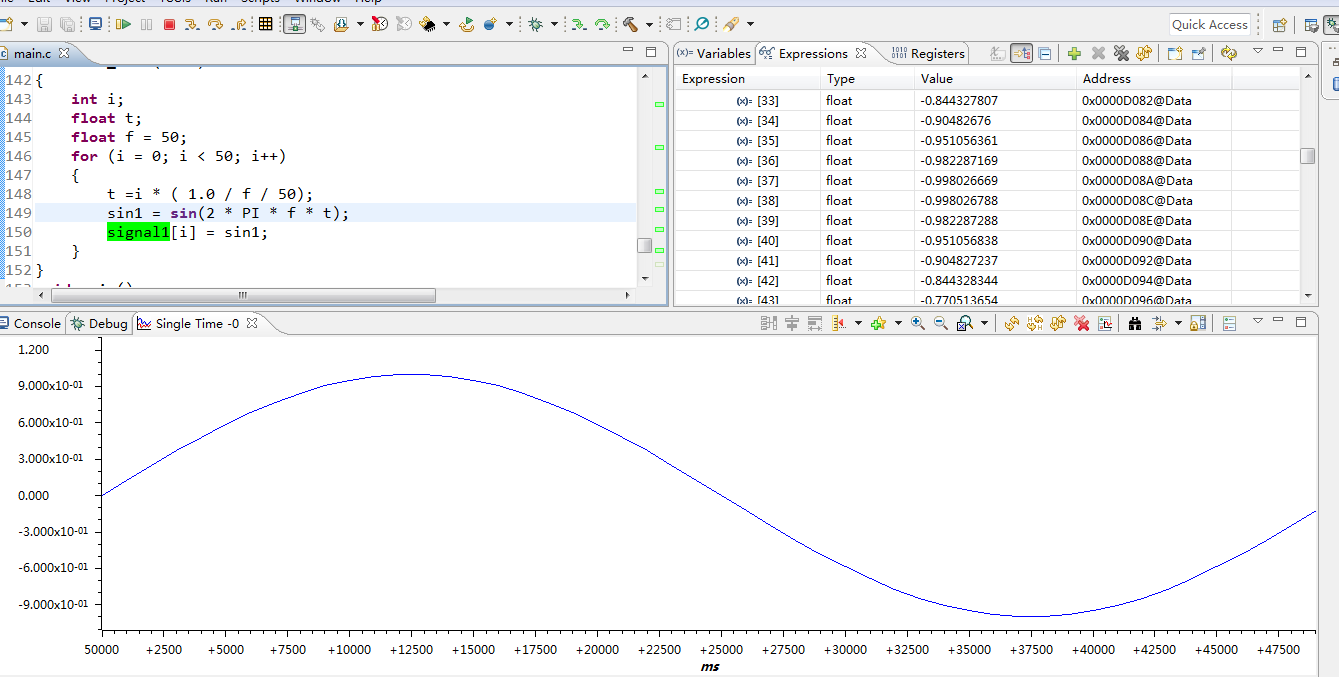Click the hammer Build icon

click(x=630, y=24)
